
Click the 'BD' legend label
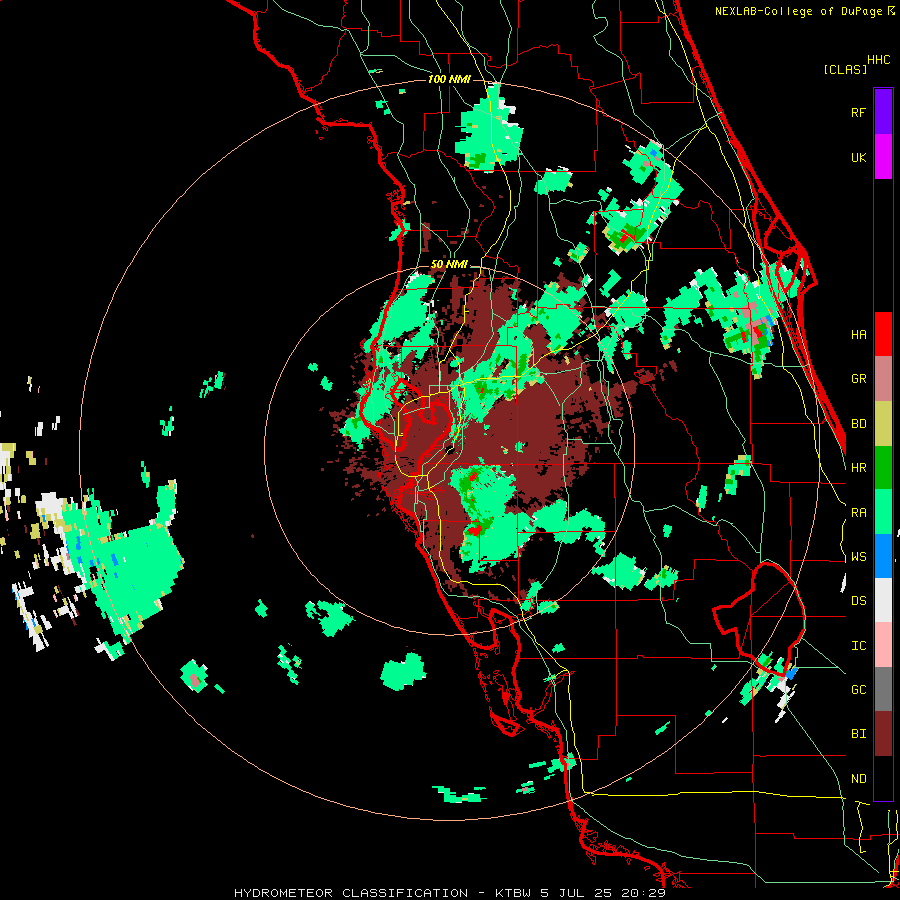coord(859,424)
